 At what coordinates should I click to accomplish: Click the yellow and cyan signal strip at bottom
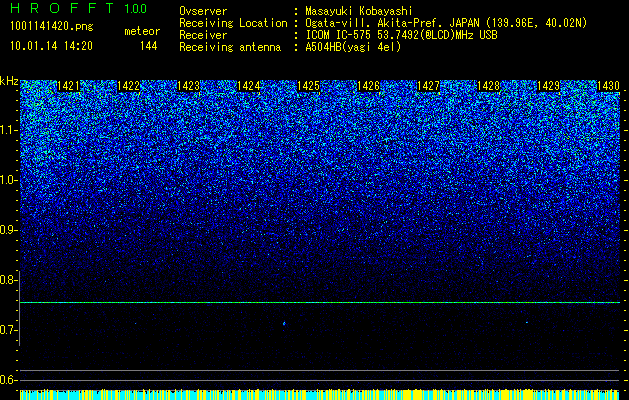[x=320, y=394]
